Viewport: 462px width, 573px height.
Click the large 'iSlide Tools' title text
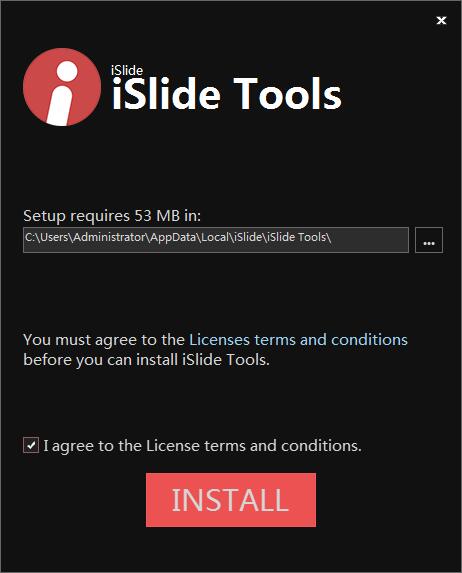coord(227,94)
